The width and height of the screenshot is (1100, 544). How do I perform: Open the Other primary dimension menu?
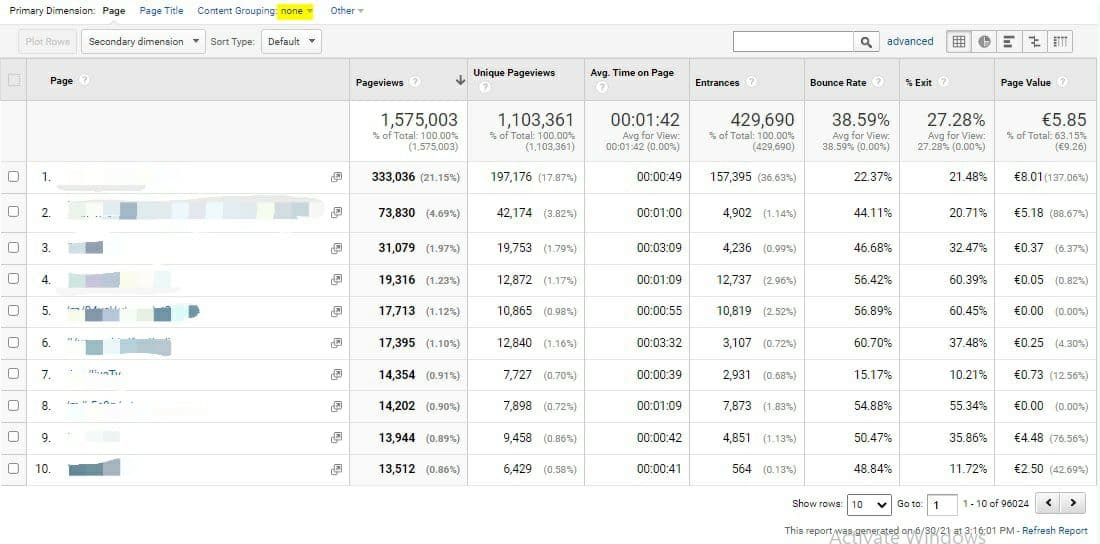(346, 10)
